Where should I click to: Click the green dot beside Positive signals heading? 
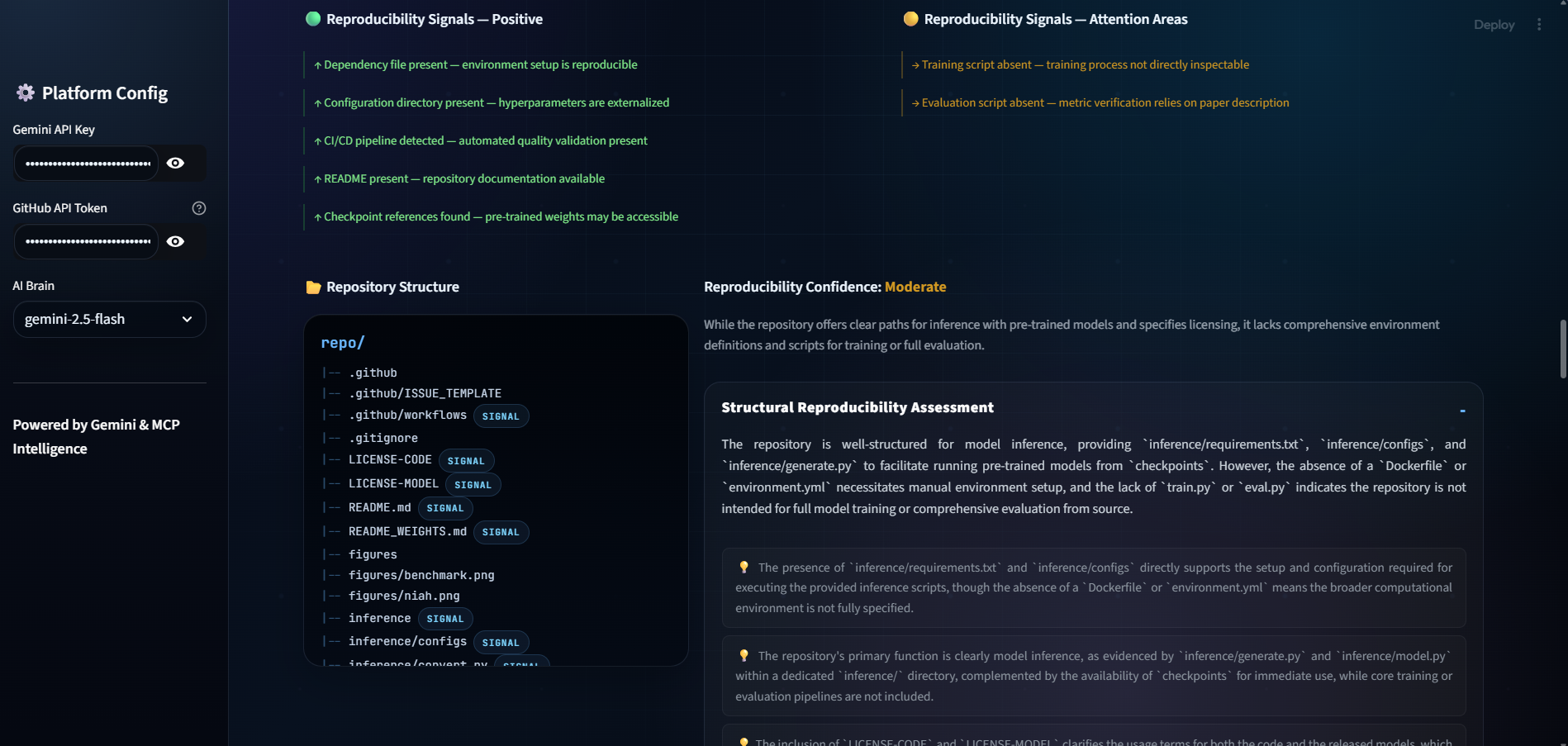[x=313, y=19]
